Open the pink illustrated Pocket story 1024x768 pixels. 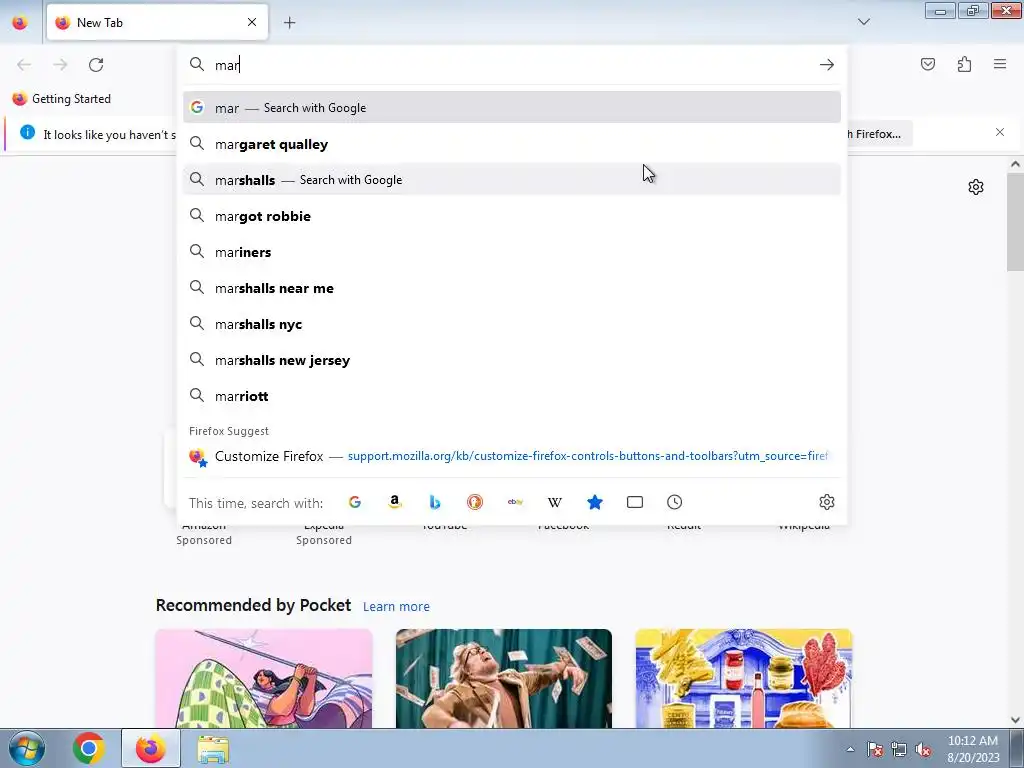pos(264,679)
